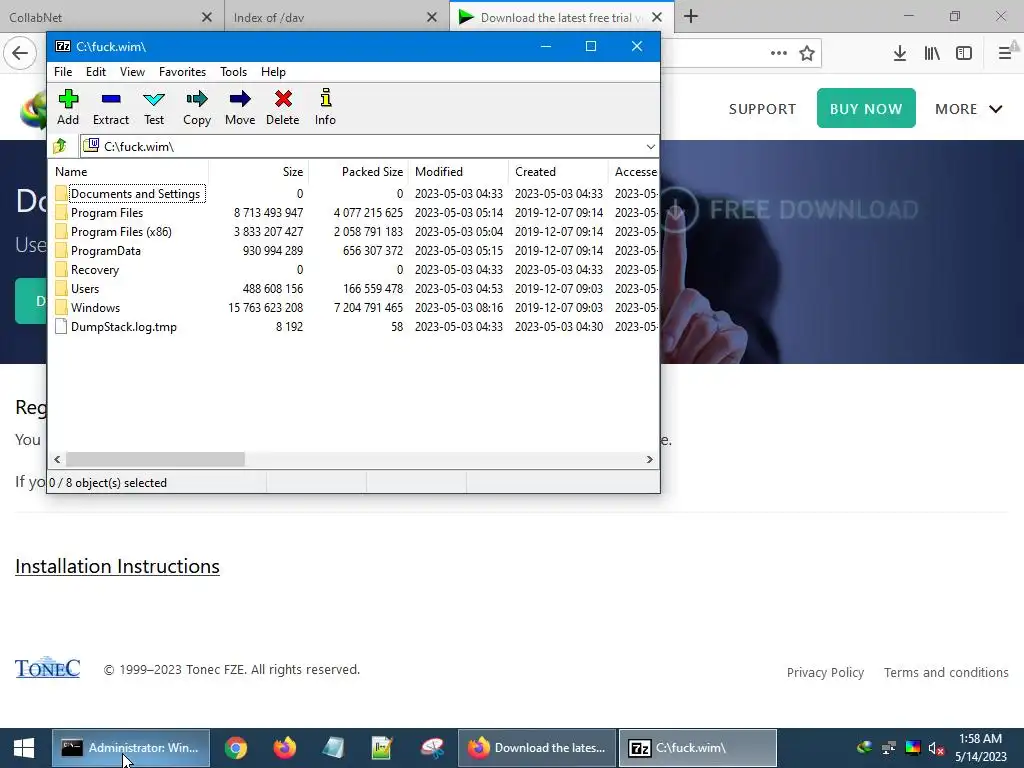Click the horizontal scrollbar left arrow

tap(57, 460)
